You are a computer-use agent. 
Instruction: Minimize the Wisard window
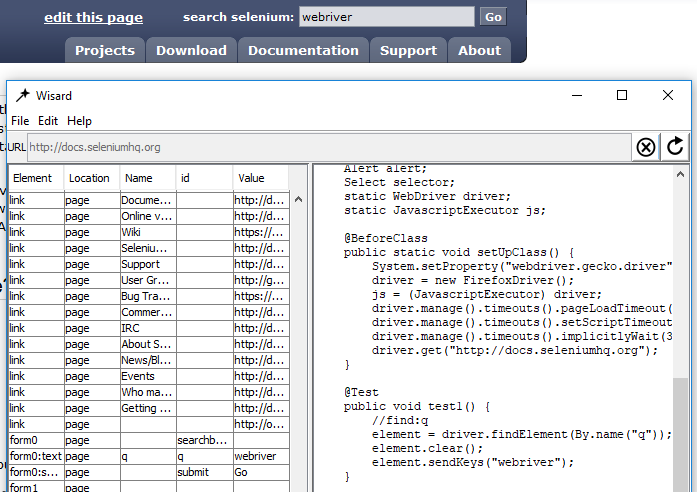coord(577,95)
